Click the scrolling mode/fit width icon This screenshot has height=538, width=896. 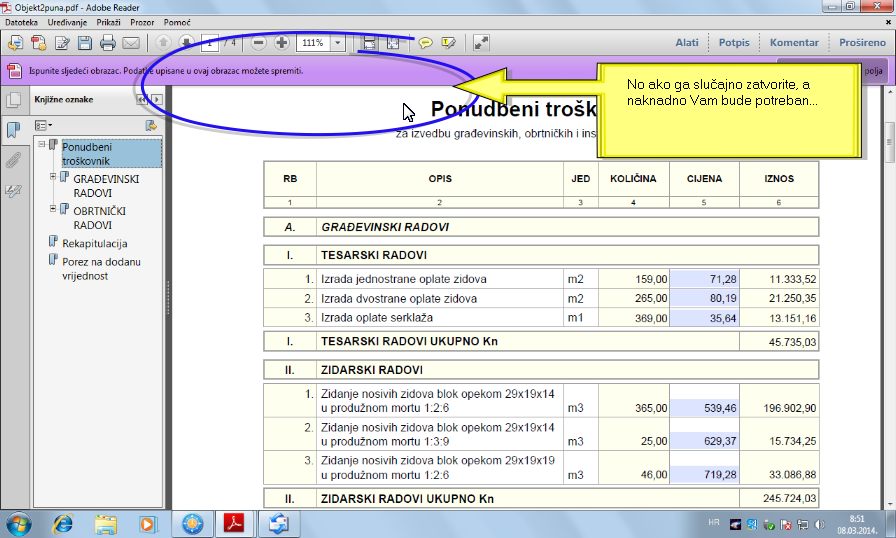(369, 43)
